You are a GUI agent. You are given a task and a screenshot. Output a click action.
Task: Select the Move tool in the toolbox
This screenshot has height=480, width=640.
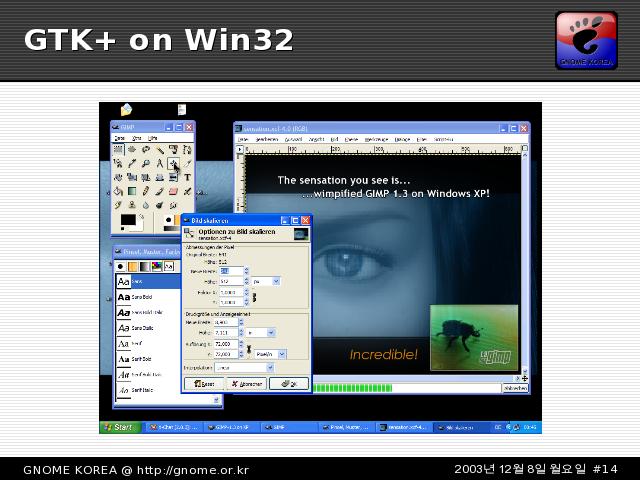(173, 164)
